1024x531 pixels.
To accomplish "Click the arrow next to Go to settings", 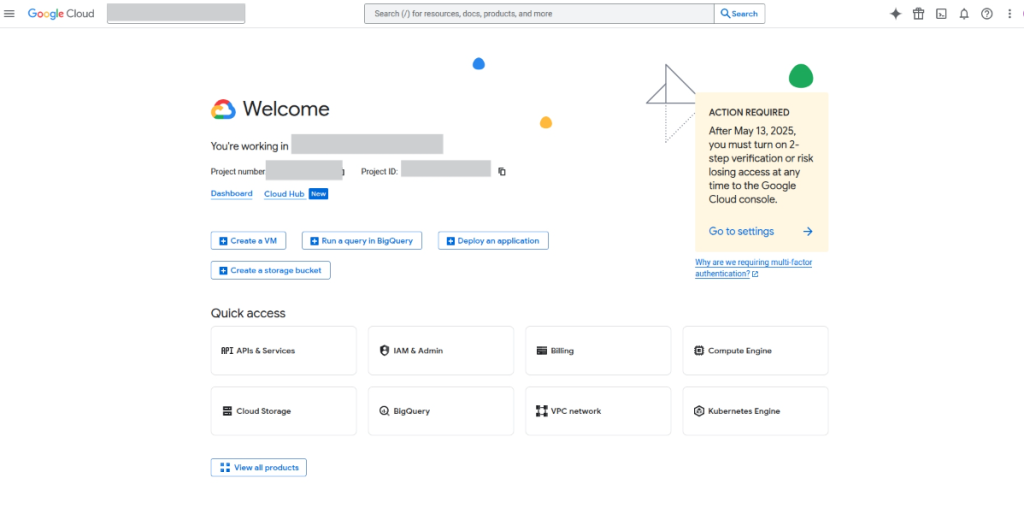I will [808, 231].
